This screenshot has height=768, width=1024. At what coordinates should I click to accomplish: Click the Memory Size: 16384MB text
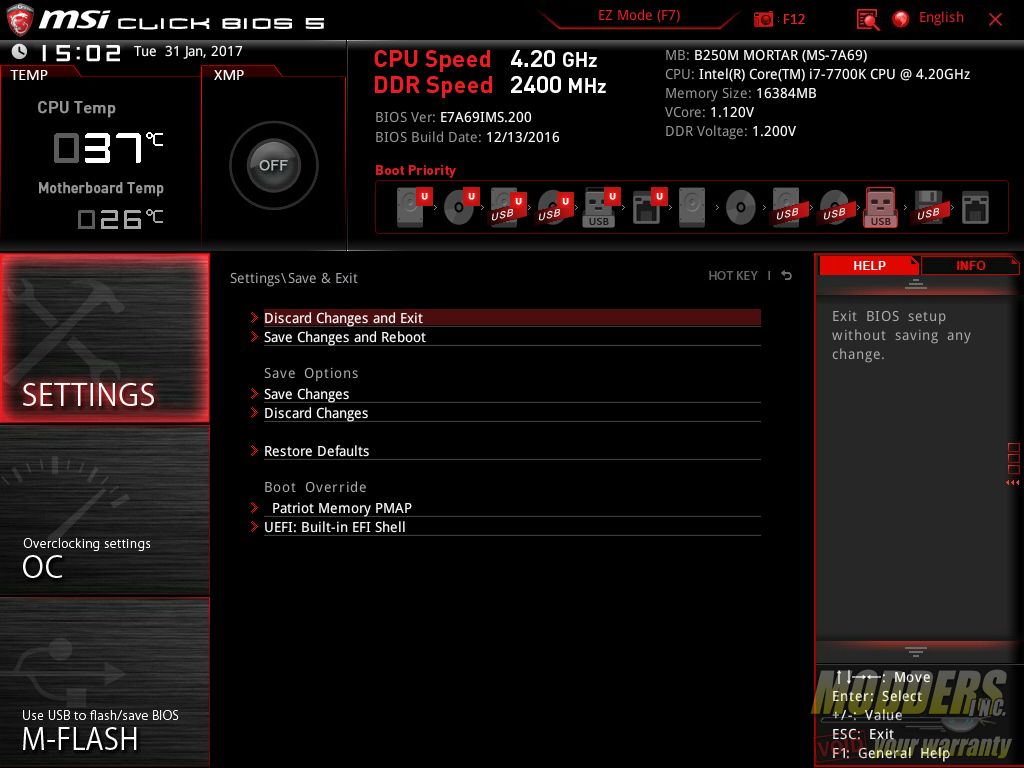click(741, 93)
